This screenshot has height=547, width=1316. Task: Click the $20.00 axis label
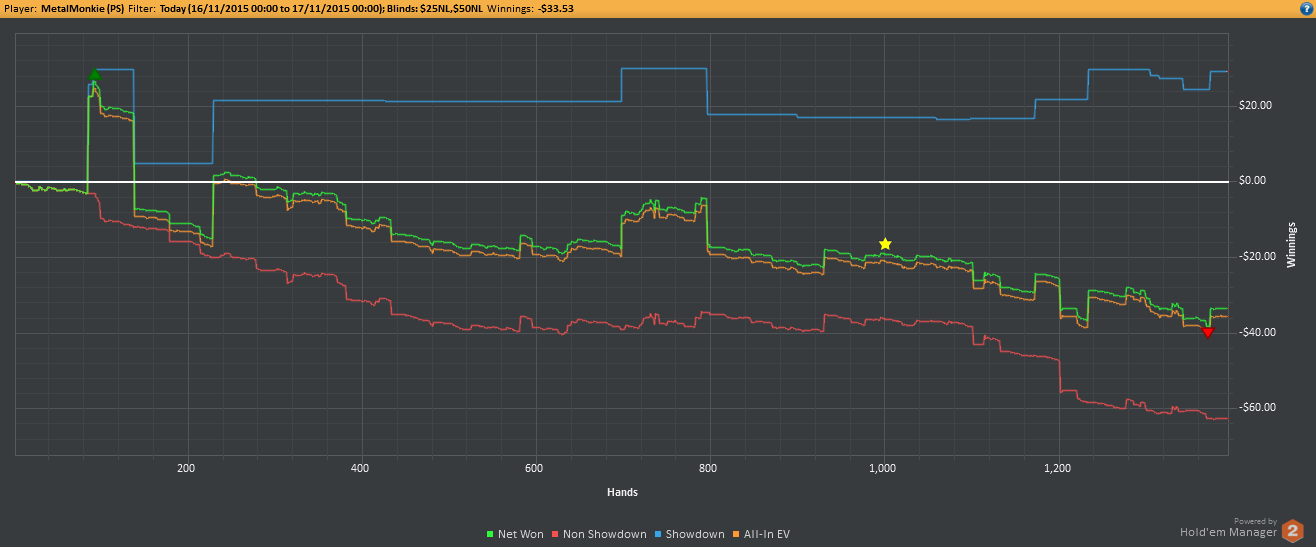point(1255,105)
